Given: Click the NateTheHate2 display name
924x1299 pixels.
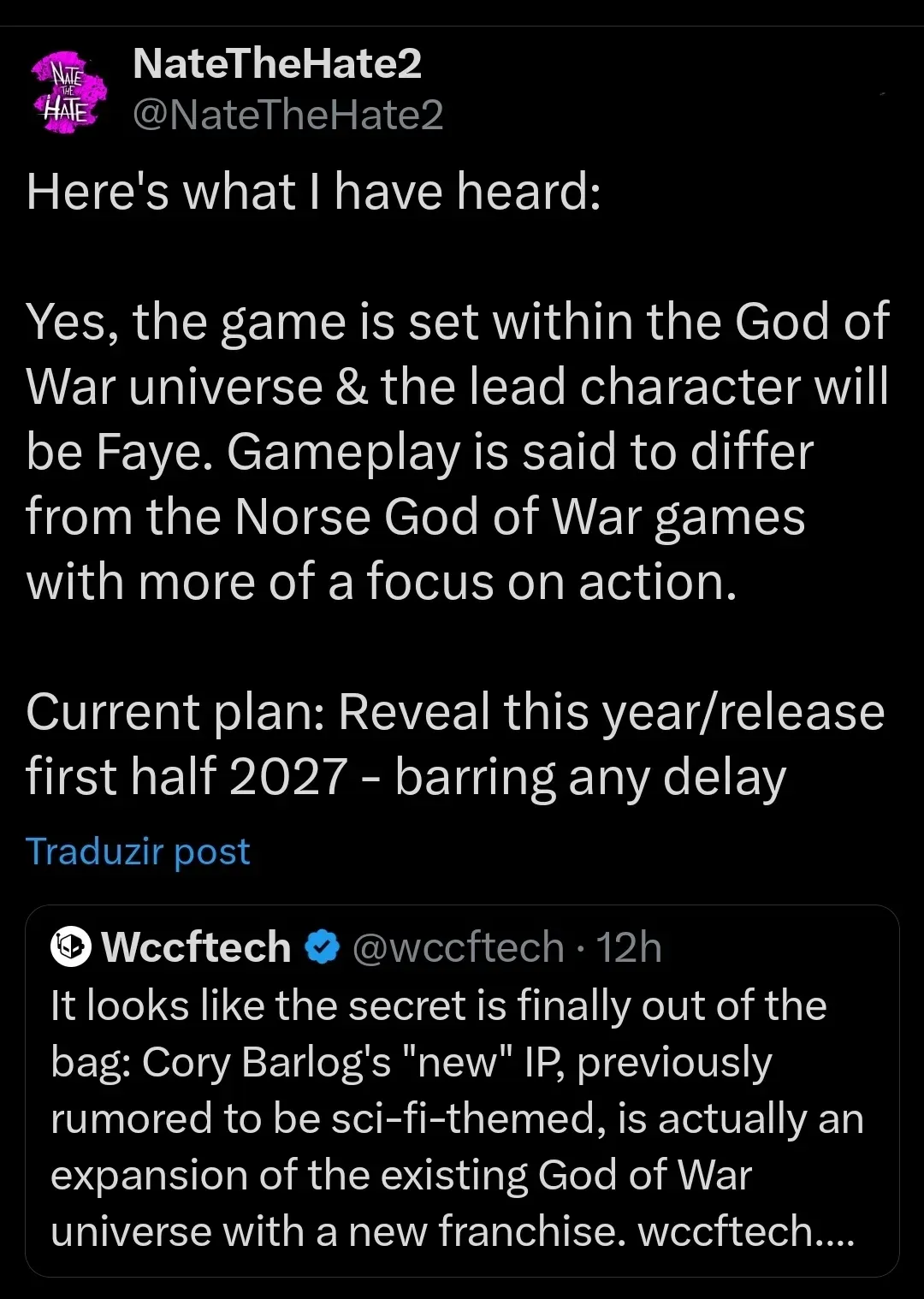Looking at the screenshot, I should click(x=277, y=64).
